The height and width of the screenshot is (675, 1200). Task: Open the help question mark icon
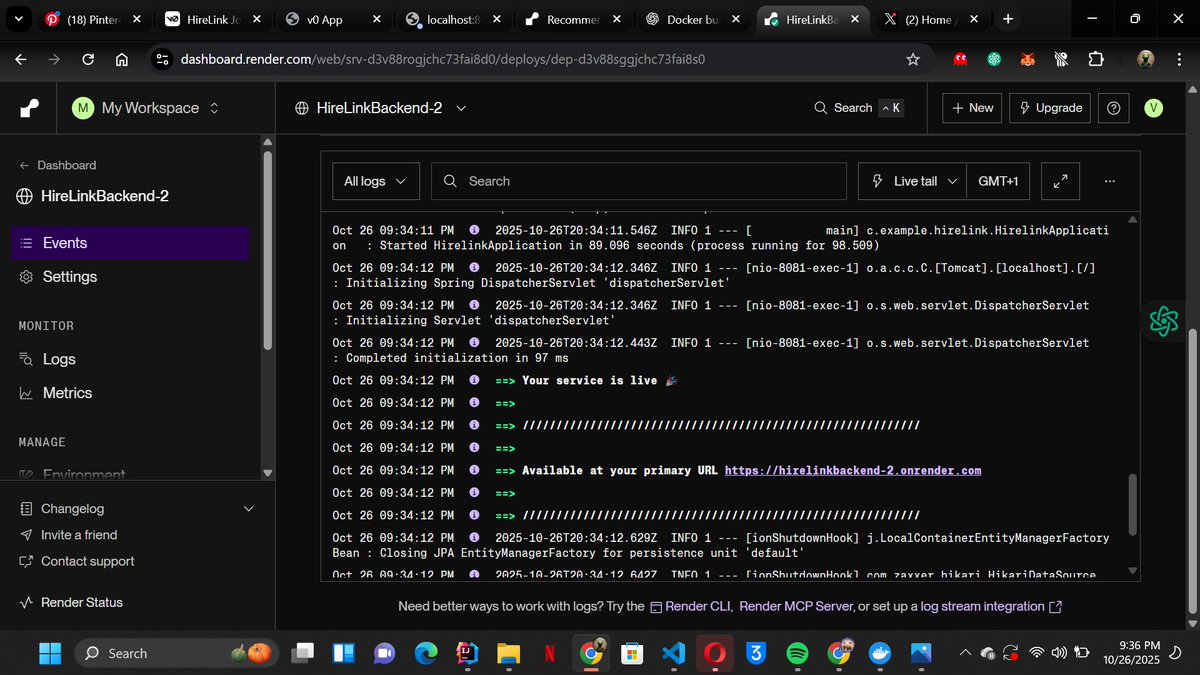[1113, 108]
